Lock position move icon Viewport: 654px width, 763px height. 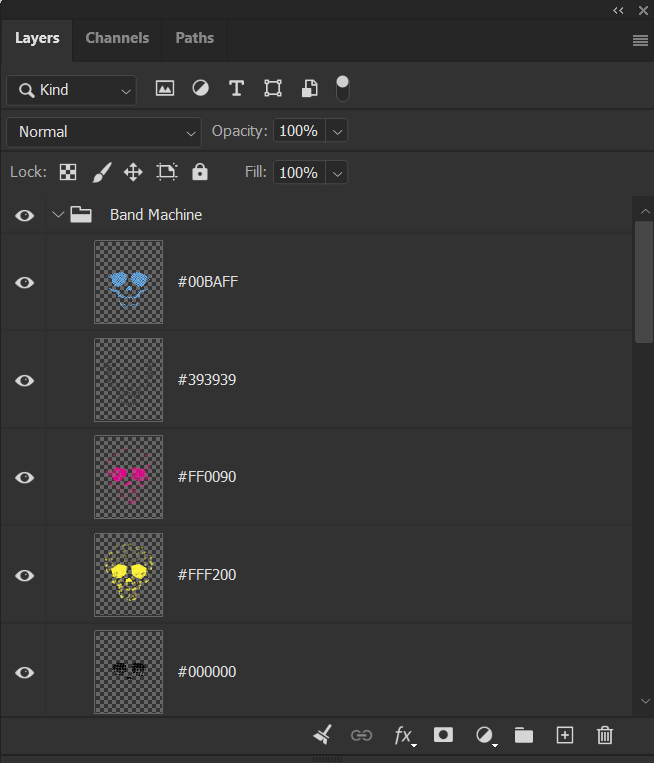[x=133, y=172]
